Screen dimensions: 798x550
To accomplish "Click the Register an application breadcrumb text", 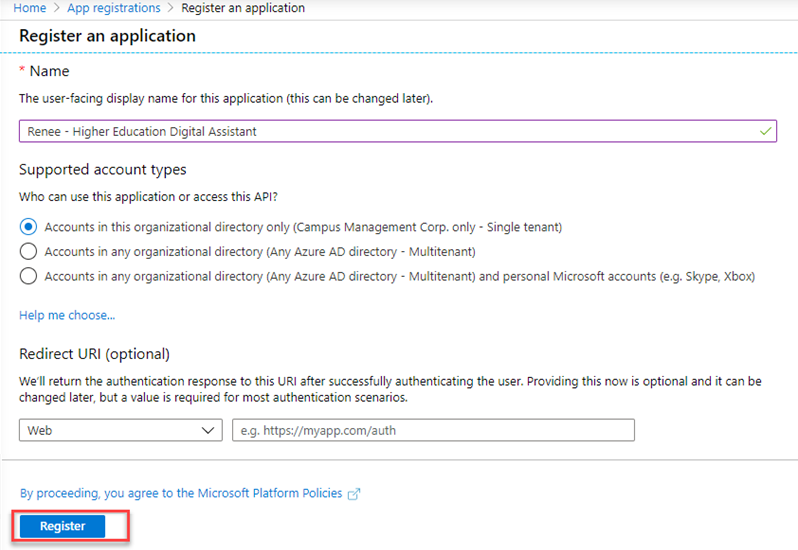I will (x=243, y=8).
